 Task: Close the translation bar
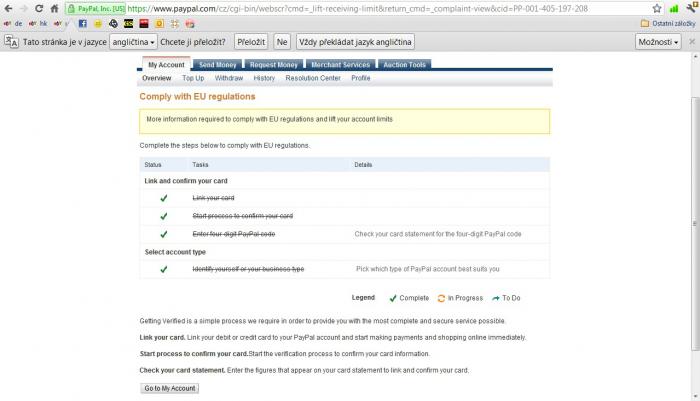[691, 42]
